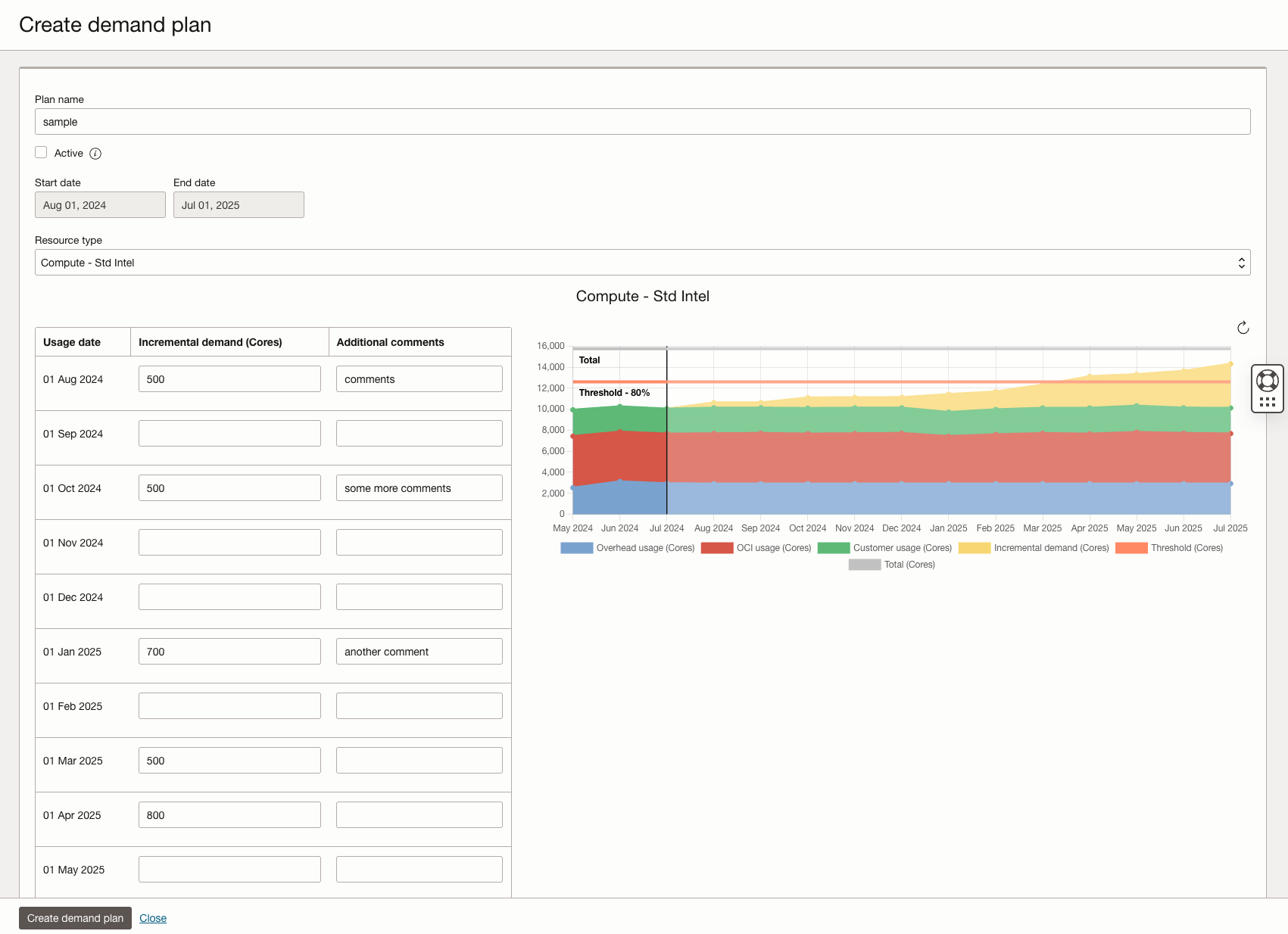Click the demand field with 800 for 01 Apr 2025
Screen dimensions: 1288x934
[x=229, y=814]
